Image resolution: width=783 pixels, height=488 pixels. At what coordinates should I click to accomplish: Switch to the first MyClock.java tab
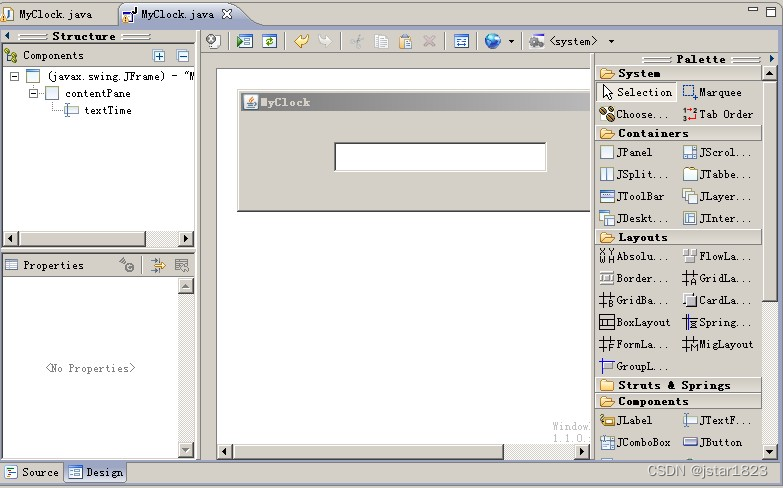[x=55, y=14]
